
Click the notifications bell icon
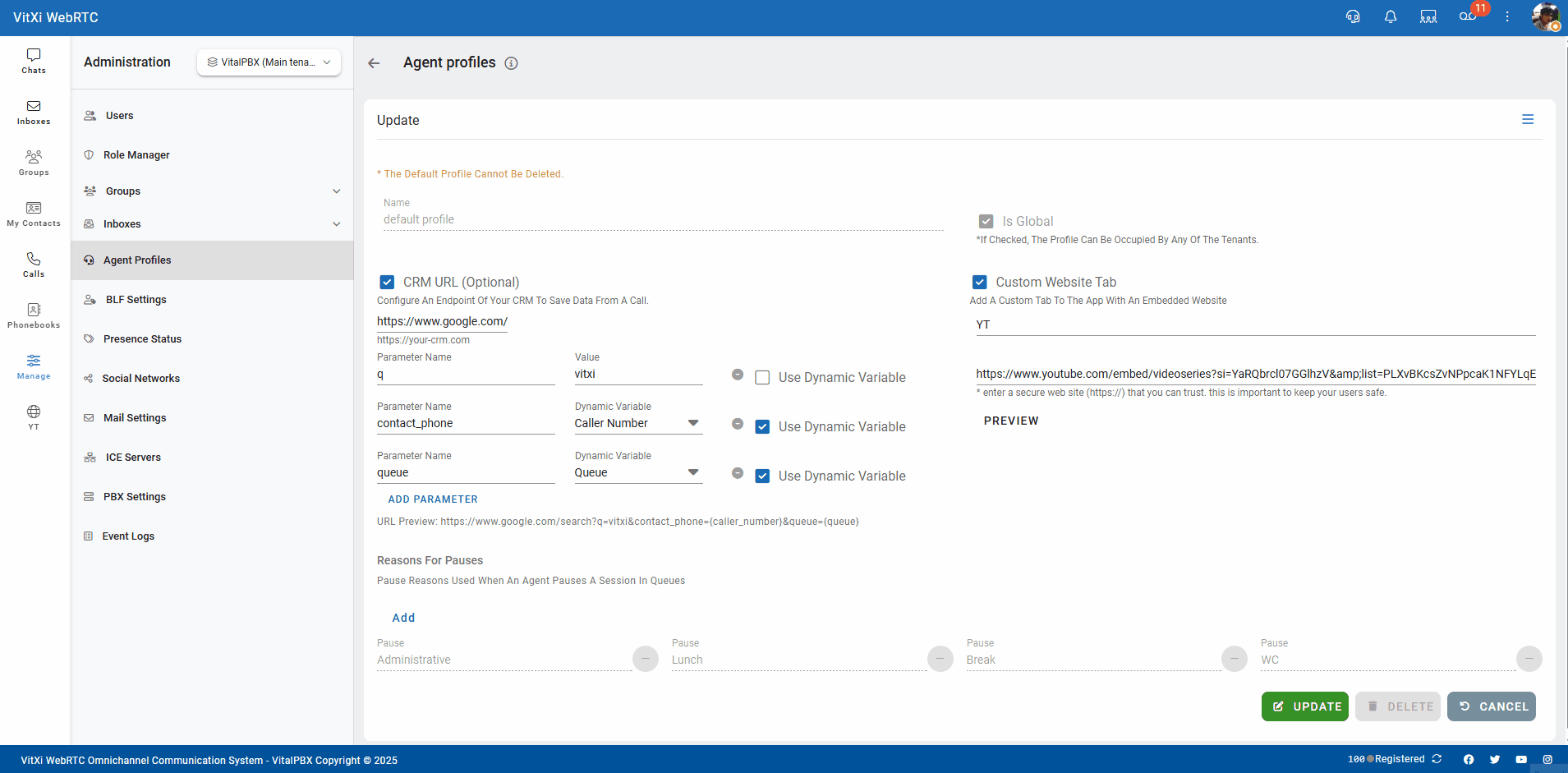pyautogui.click(x=1390, y=17)
